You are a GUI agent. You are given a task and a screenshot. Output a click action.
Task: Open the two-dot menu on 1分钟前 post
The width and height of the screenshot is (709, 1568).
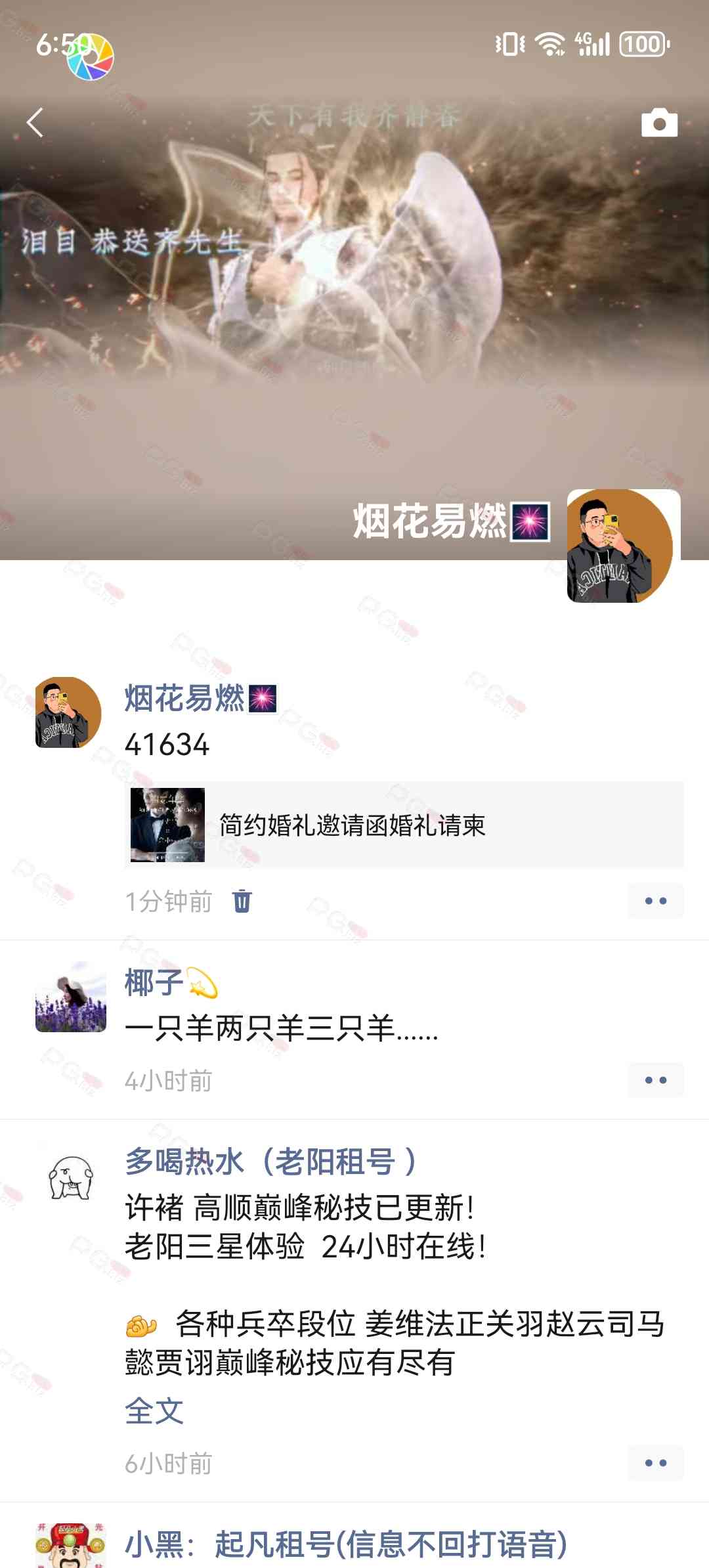tap(655, 901)
